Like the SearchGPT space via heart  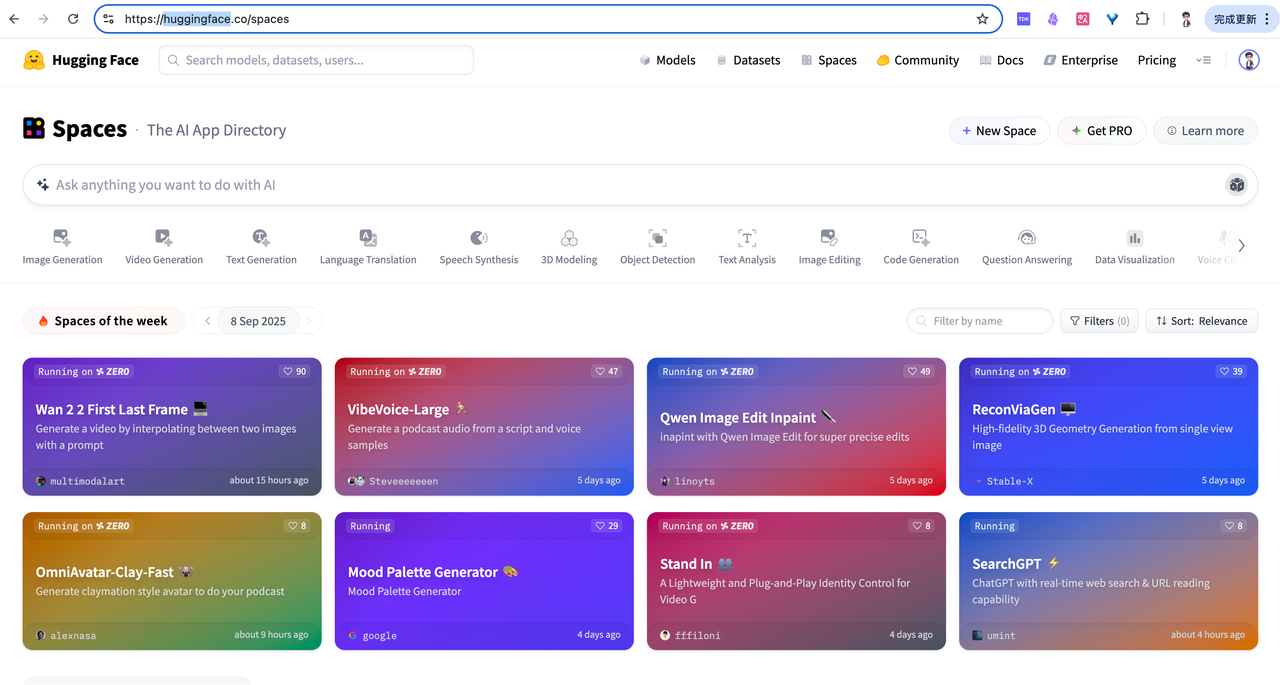click(1232, 526)
